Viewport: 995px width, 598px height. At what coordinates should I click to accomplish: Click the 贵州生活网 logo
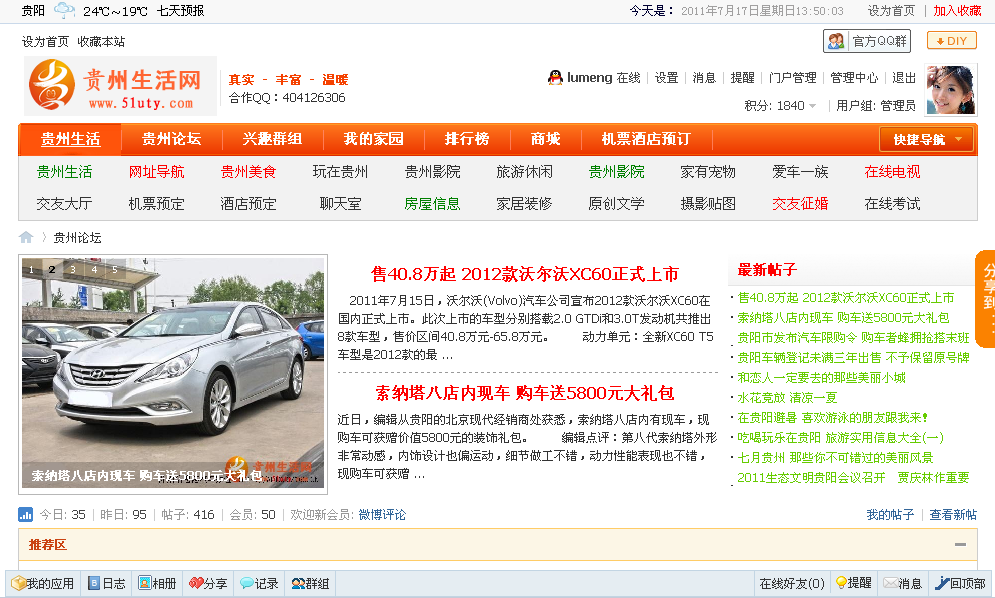point(120,86)
